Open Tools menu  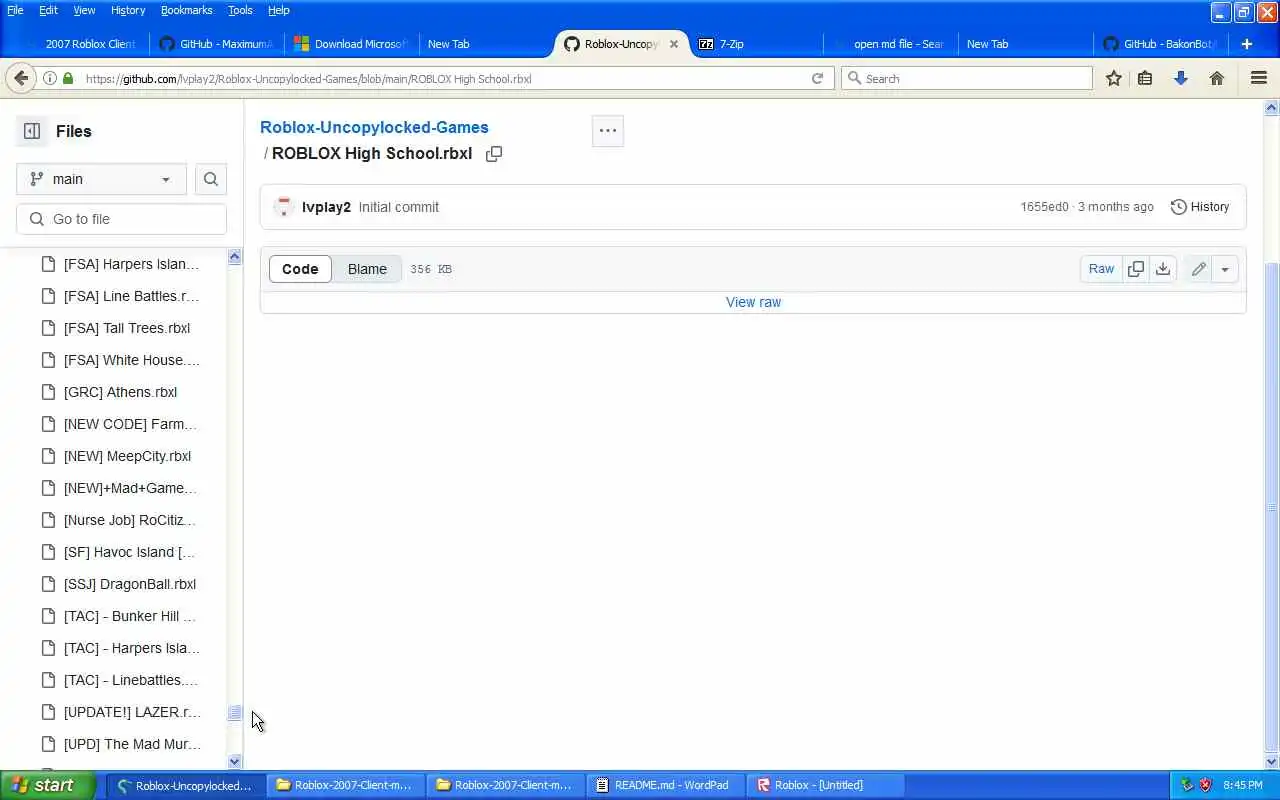(240, 10)
